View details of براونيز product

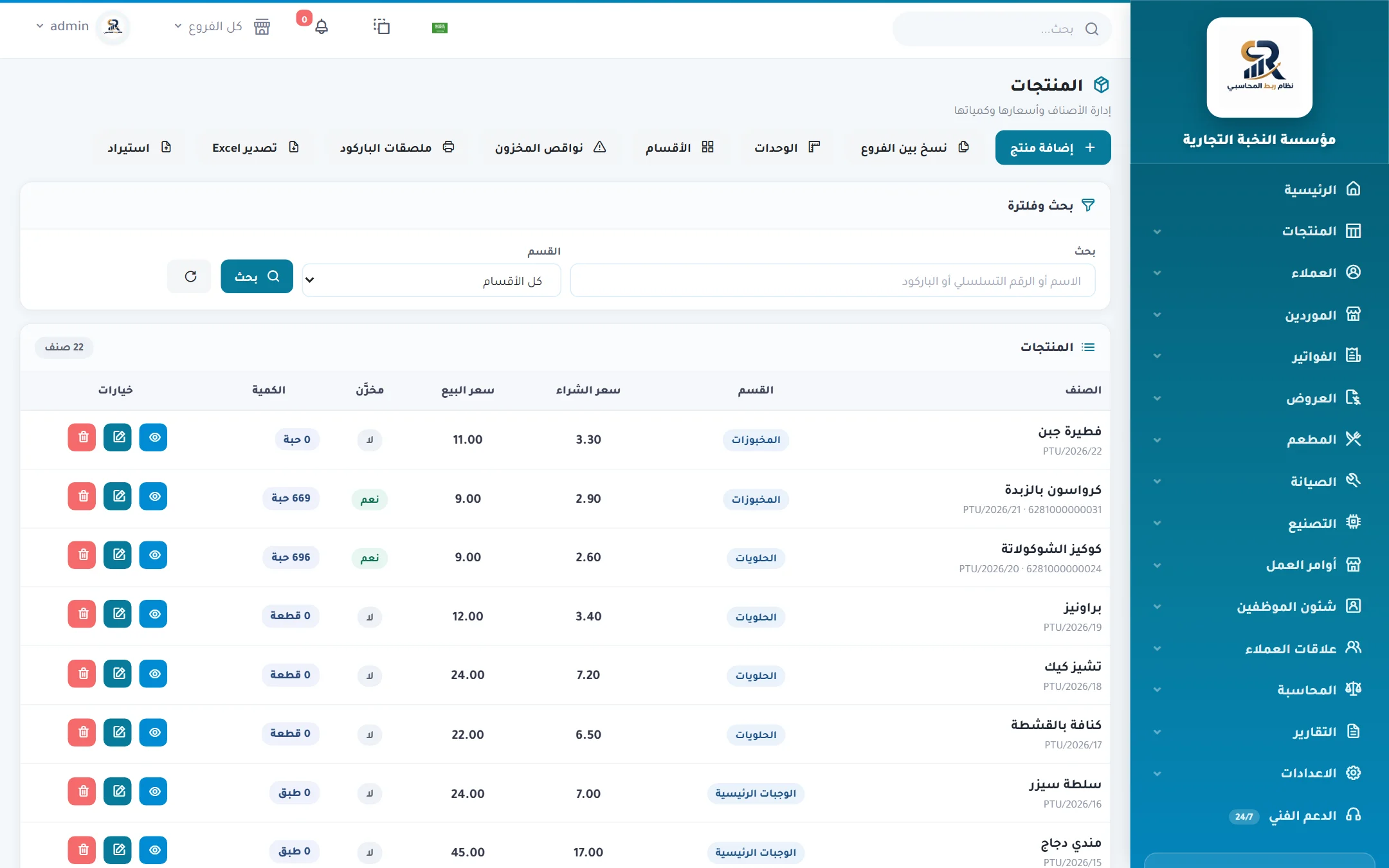[154, 614]
